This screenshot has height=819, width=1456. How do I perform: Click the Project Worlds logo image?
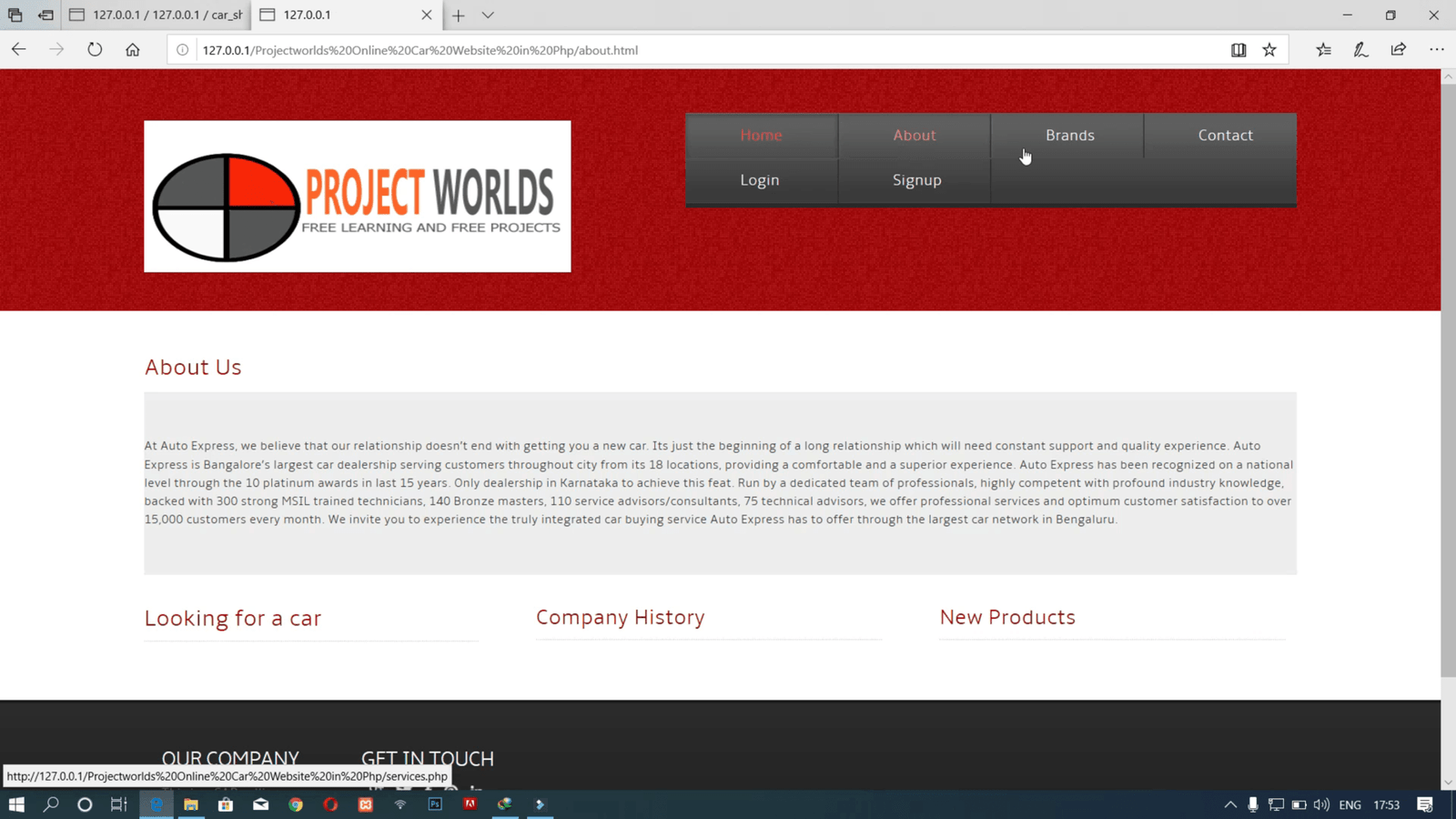point(357,197)
